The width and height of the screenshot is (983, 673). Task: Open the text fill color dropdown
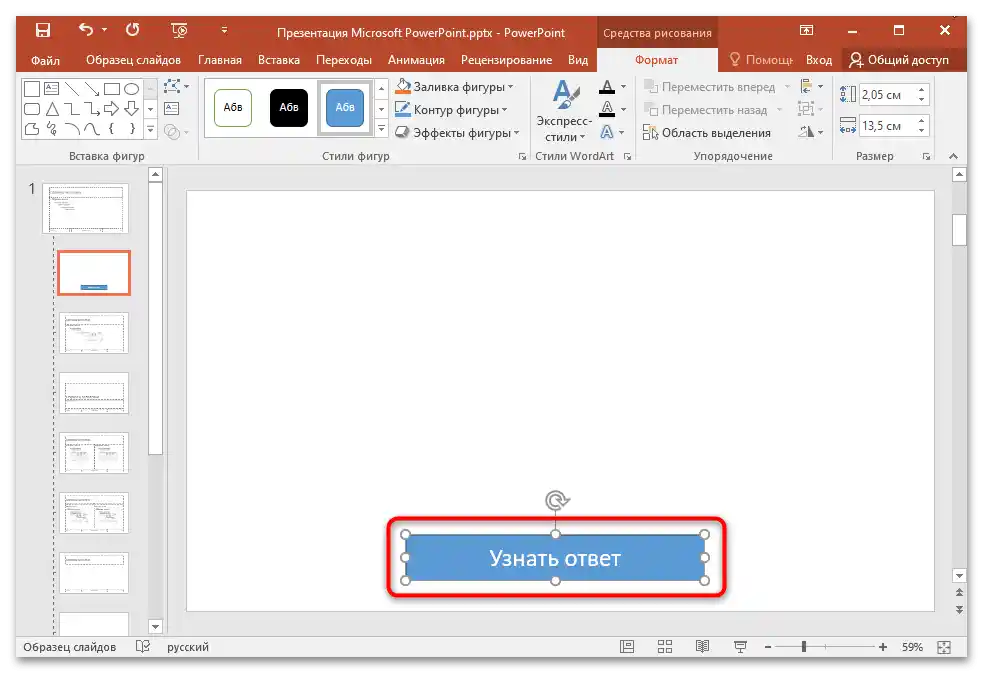[623, 86]
